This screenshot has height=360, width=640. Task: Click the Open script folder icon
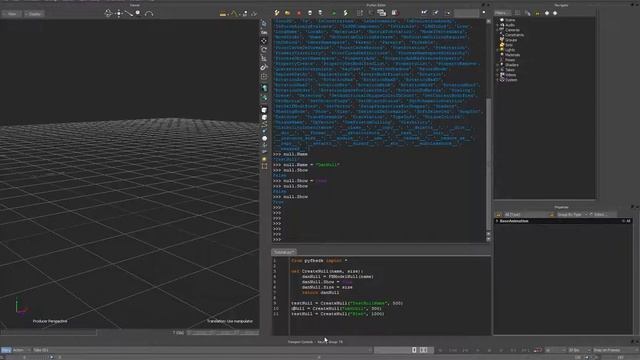point(288,13)
